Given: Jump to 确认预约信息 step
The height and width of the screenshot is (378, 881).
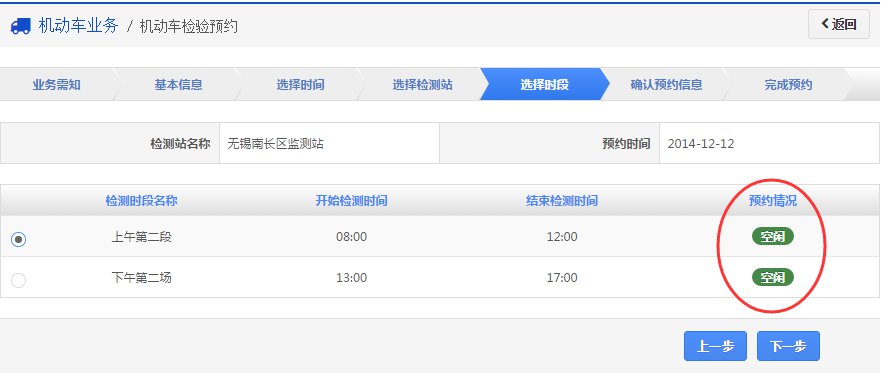Looking at the screenshot, I should (x=666, y=85).
